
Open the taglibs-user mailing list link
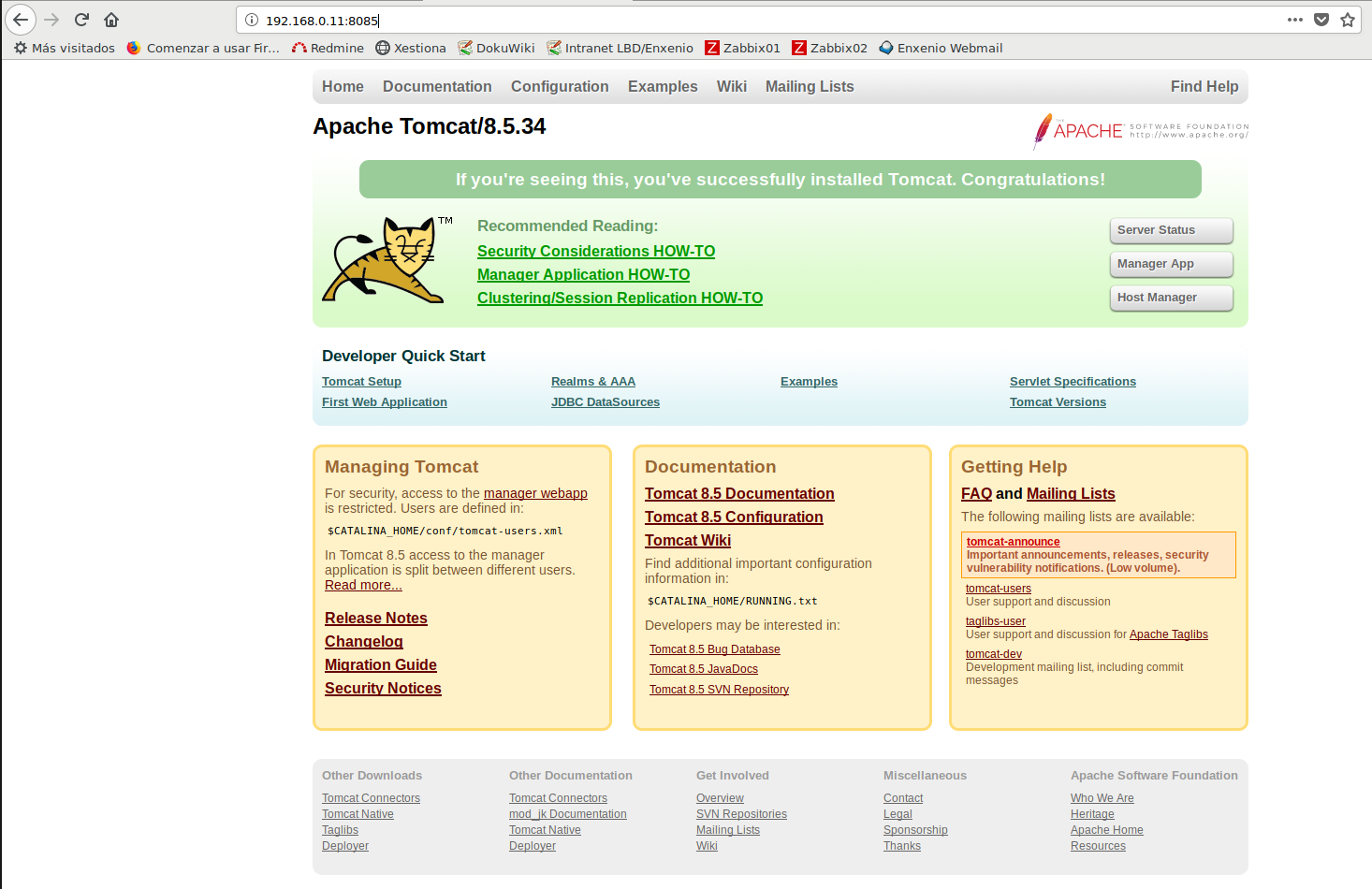[996, 621]
